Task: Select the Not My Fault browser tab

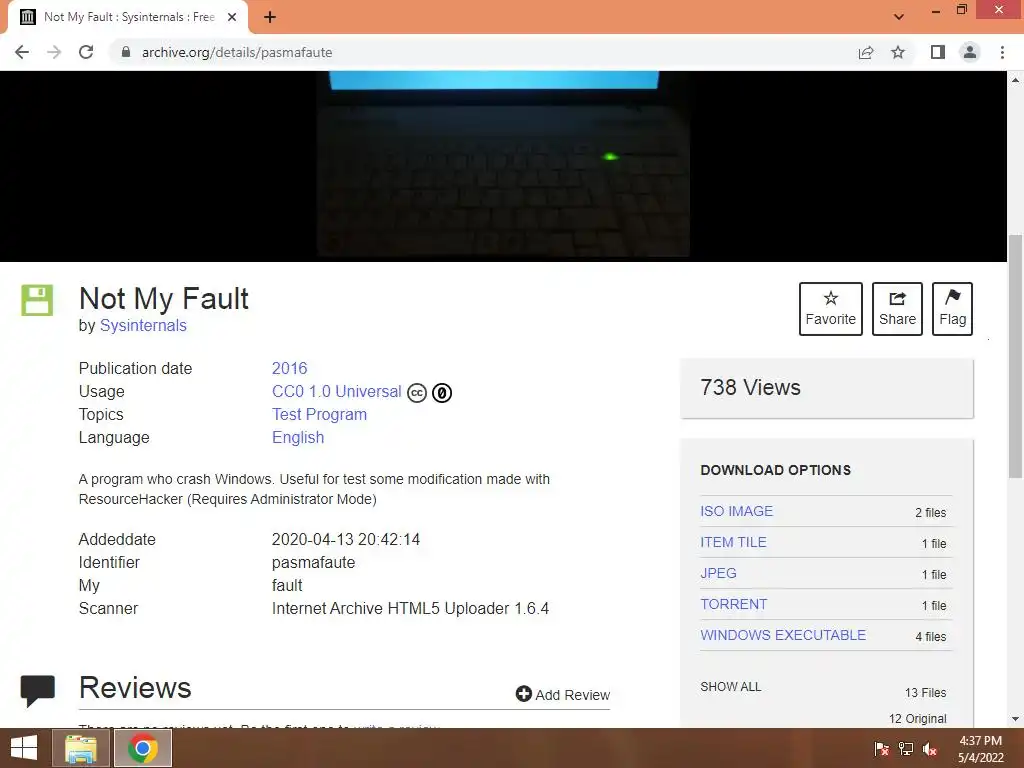Action: tap(128, 17)
